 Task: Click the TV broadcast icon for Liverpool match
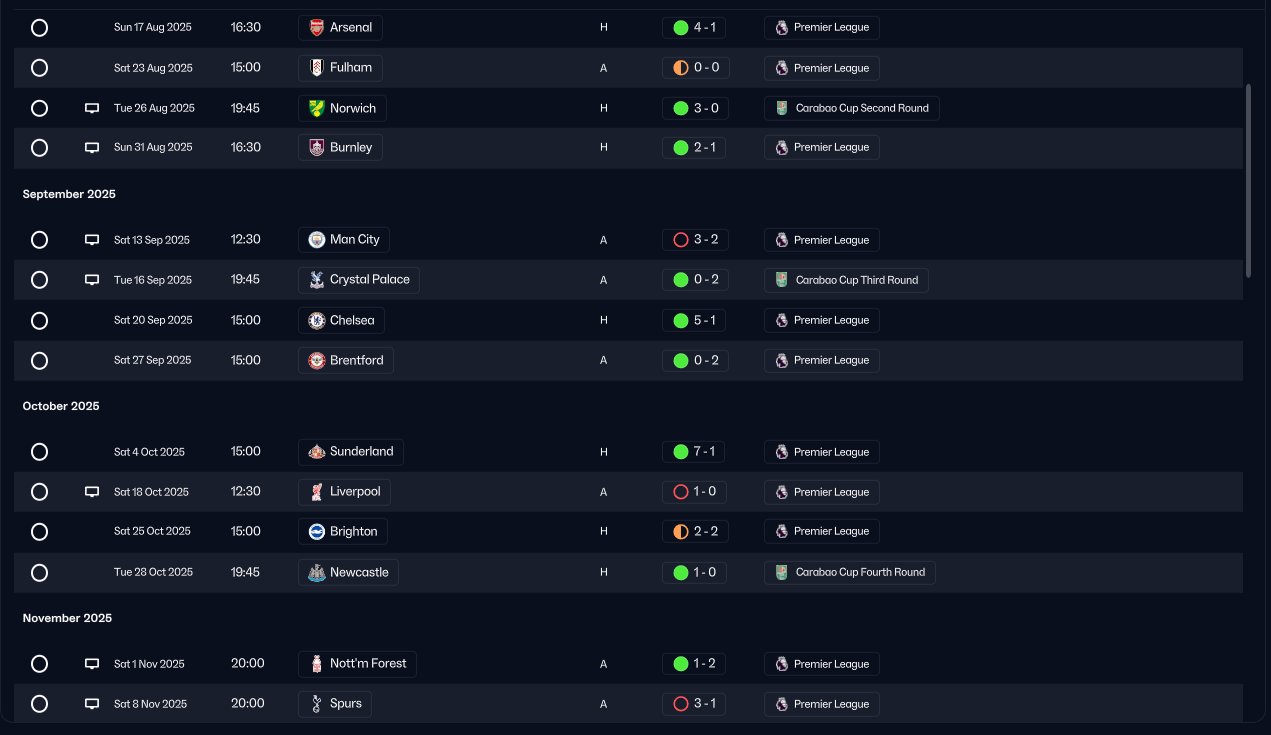pyautogui.click(x=92, y=492)
